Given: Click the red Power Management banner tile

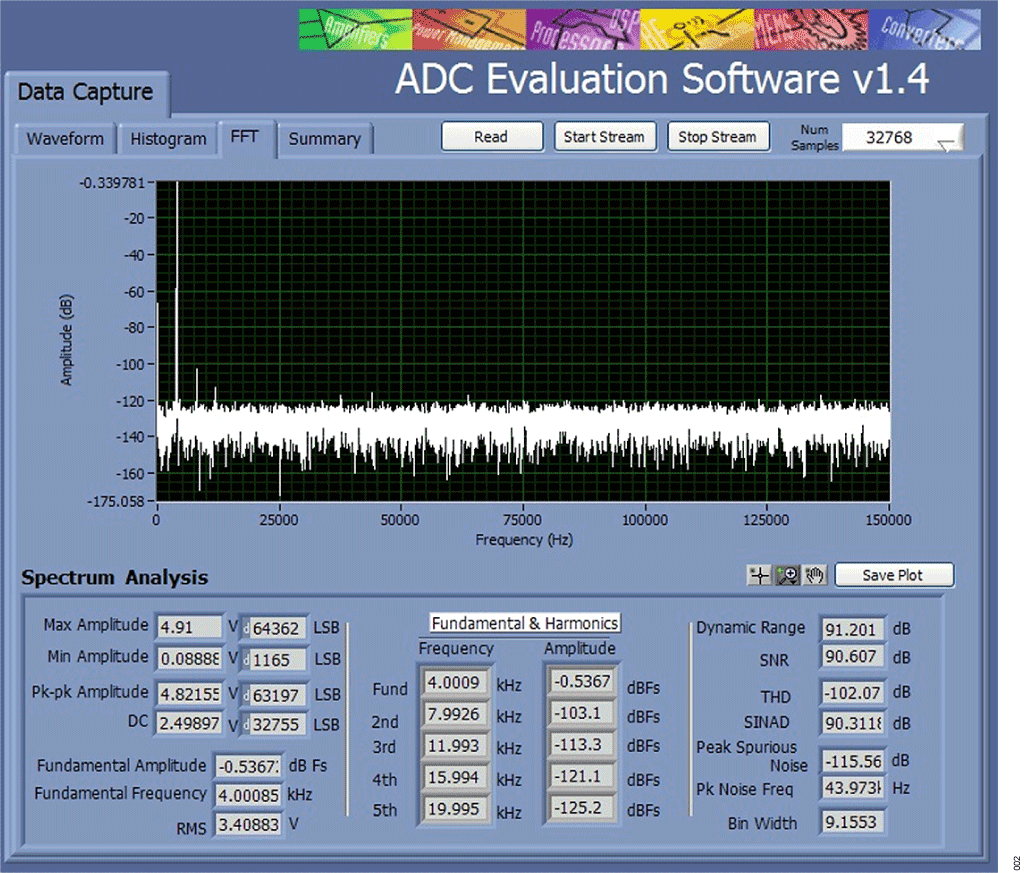Looking at the screenshot, I should click(468, 30).
